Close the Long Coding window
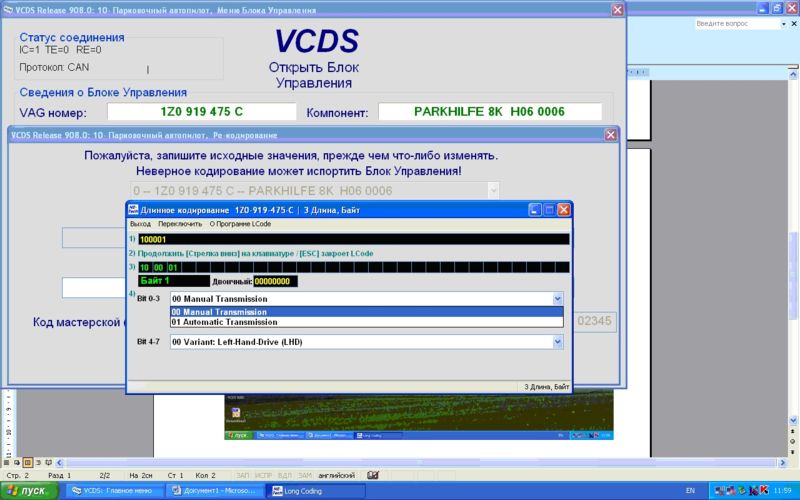800x500 pixels. point(563,210)
